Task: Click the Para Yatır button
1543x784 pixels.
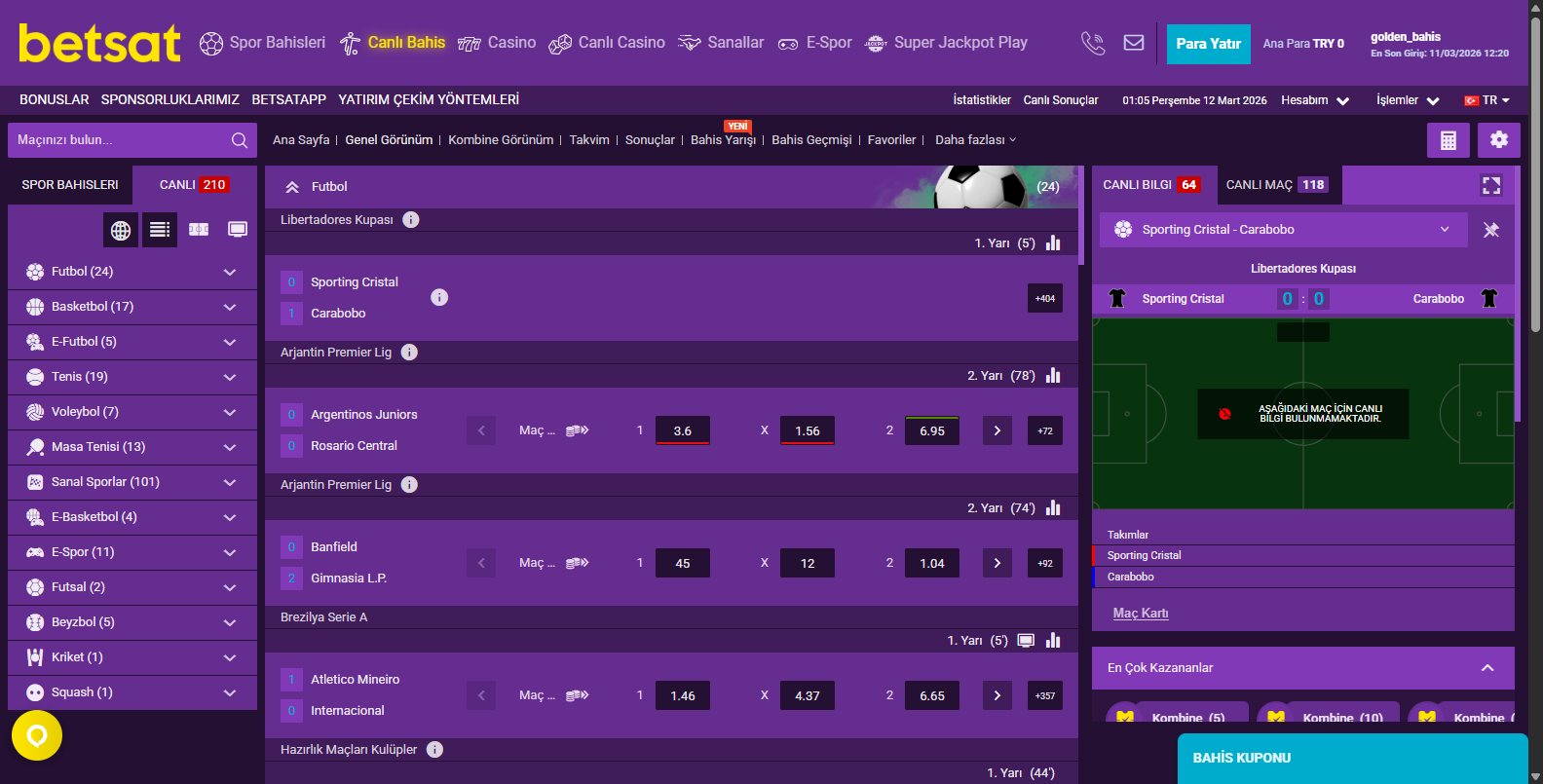Action: point(1208,44)
